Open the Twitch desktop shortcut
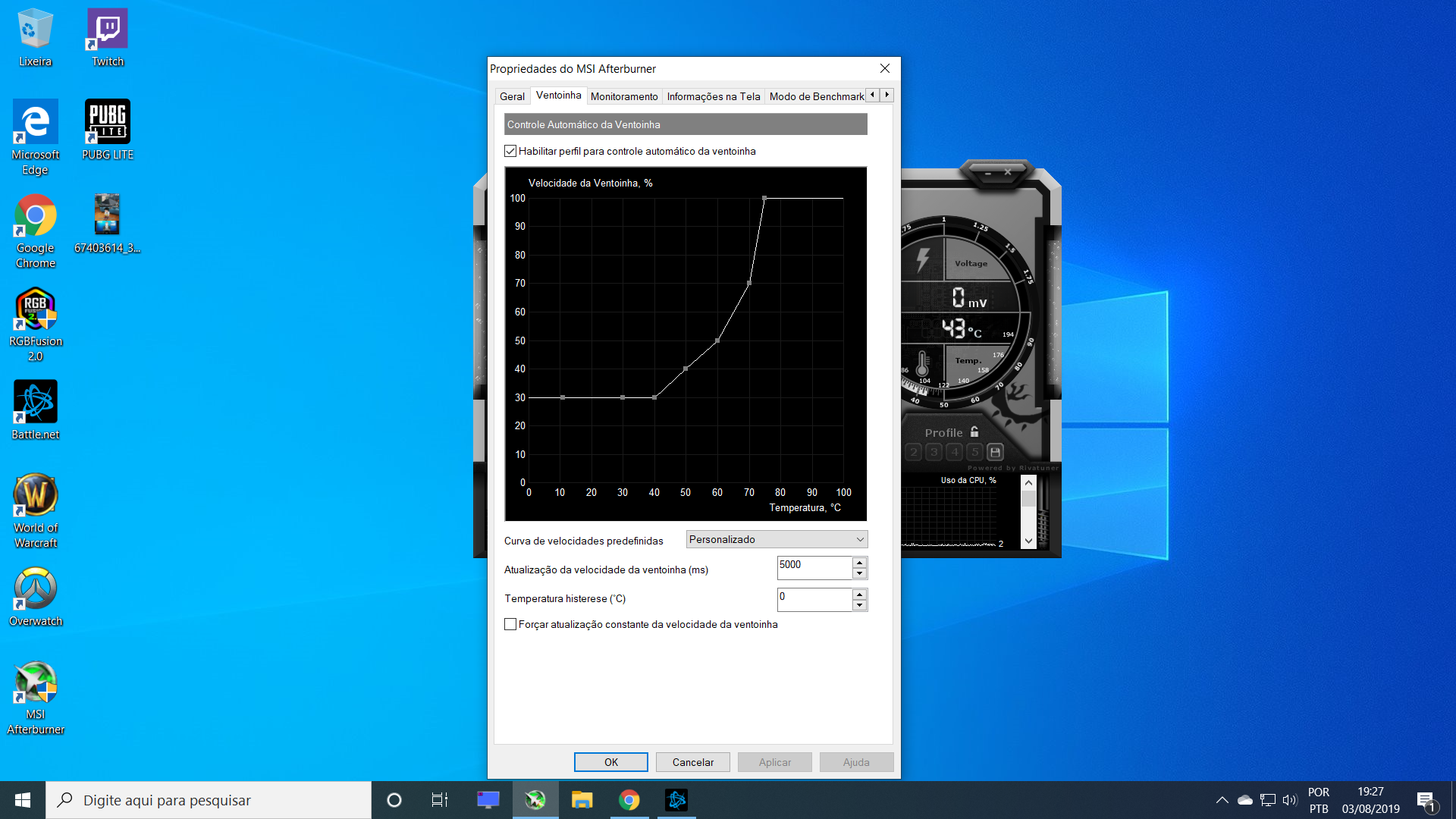This screenshot has height=819, width=1456. click(108, 38)
